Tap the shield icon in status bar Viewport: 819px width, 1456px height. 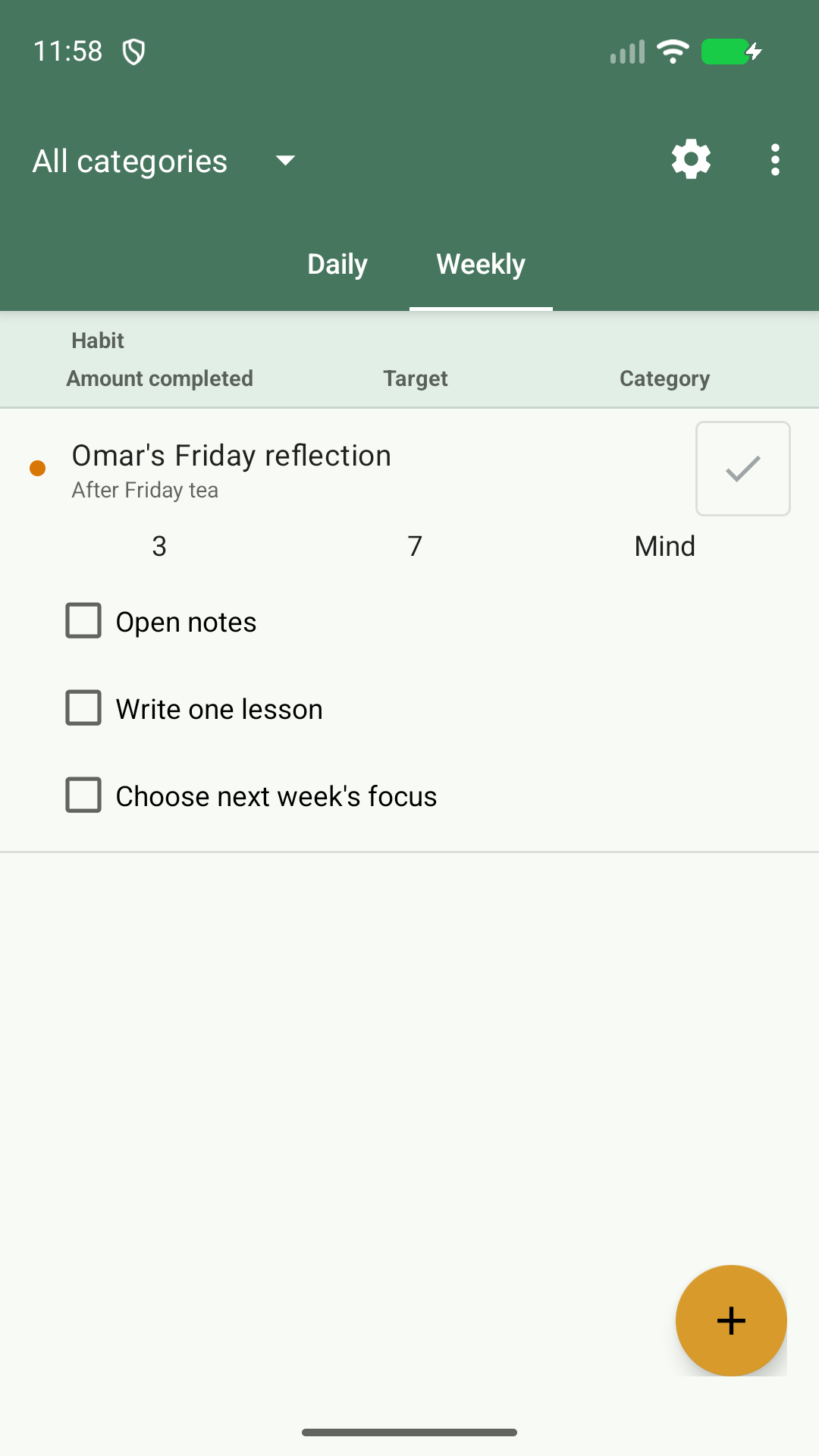pos(134,52)
